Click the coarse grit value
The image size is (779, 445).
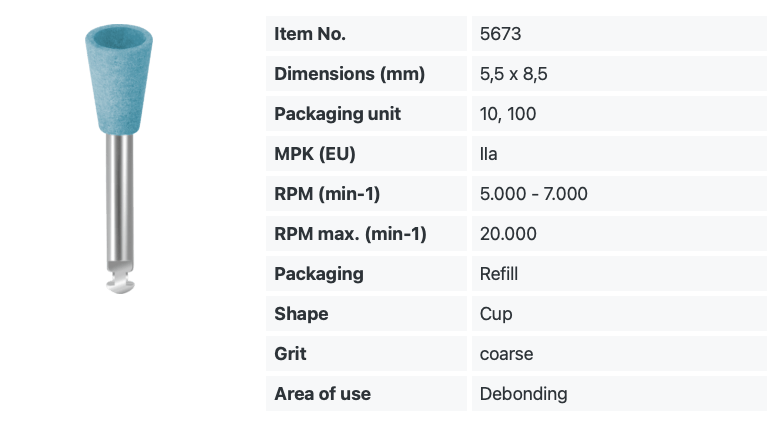(x=506, y=354)
